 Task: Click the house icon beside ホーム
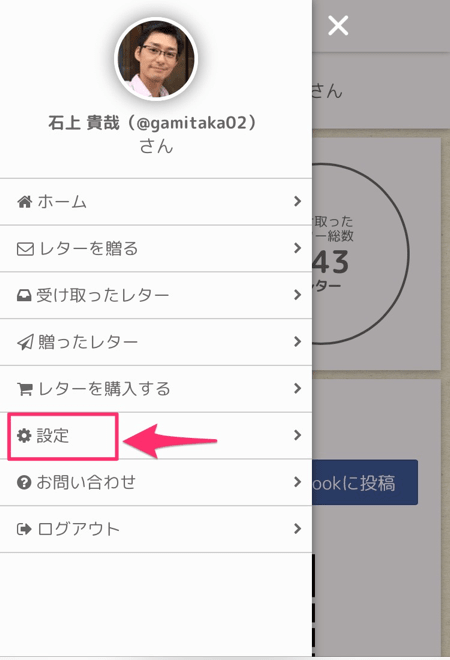click(24, 202)
